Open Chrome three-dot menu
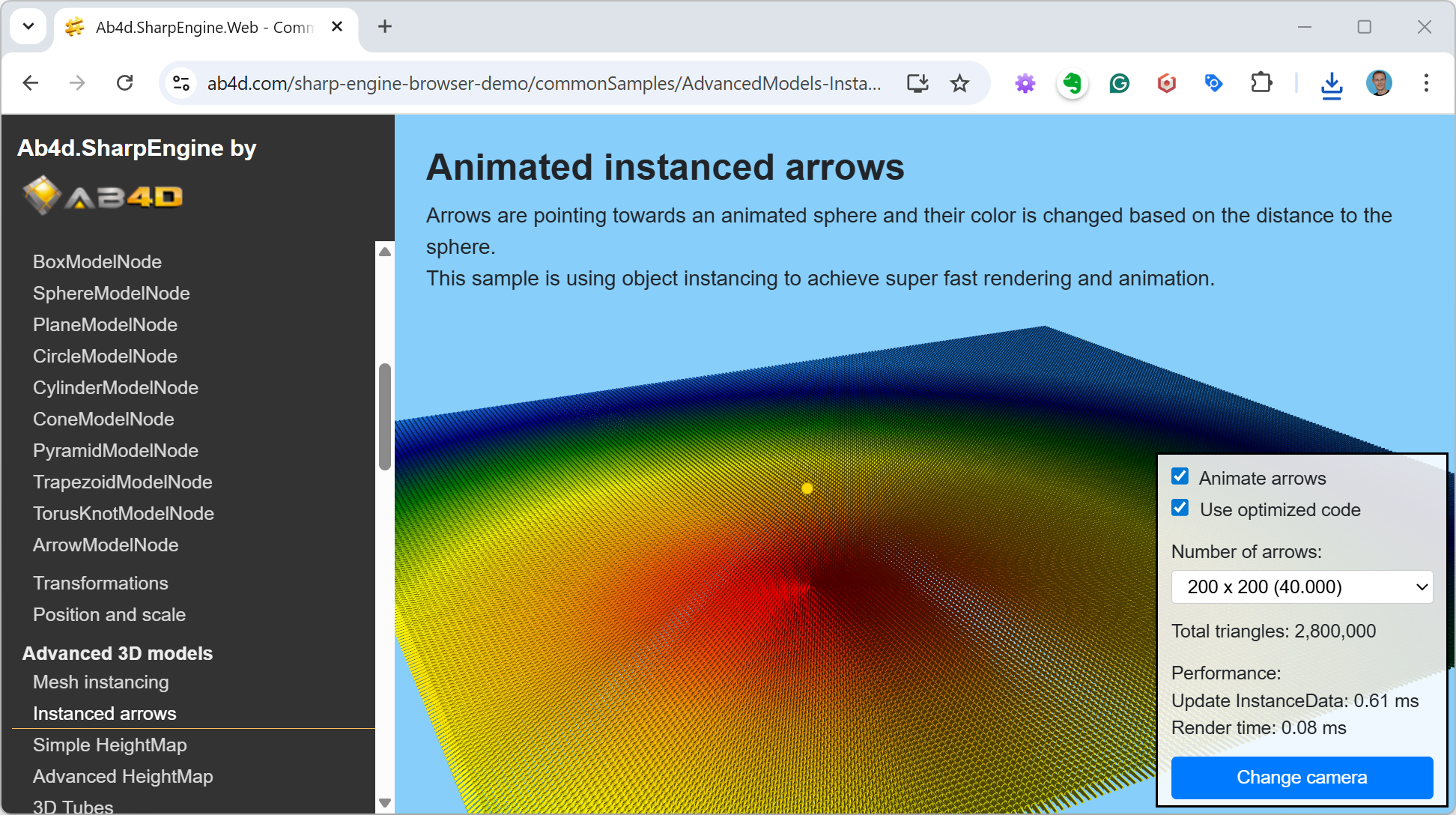Screen dimensions: 1456x815 1426,83
